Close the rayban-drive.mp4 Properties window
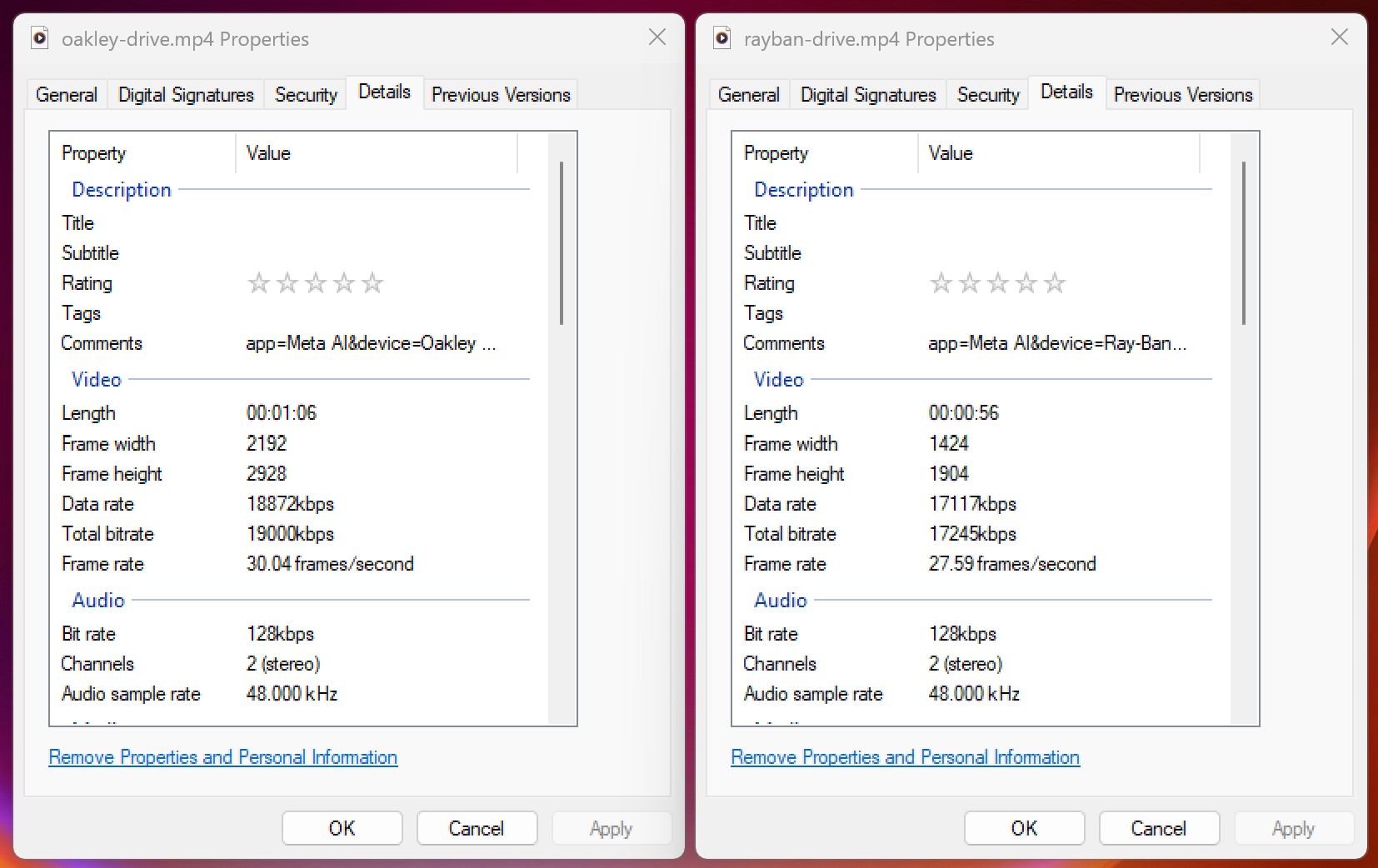The image size is (1378, 868). (1339, 37)
